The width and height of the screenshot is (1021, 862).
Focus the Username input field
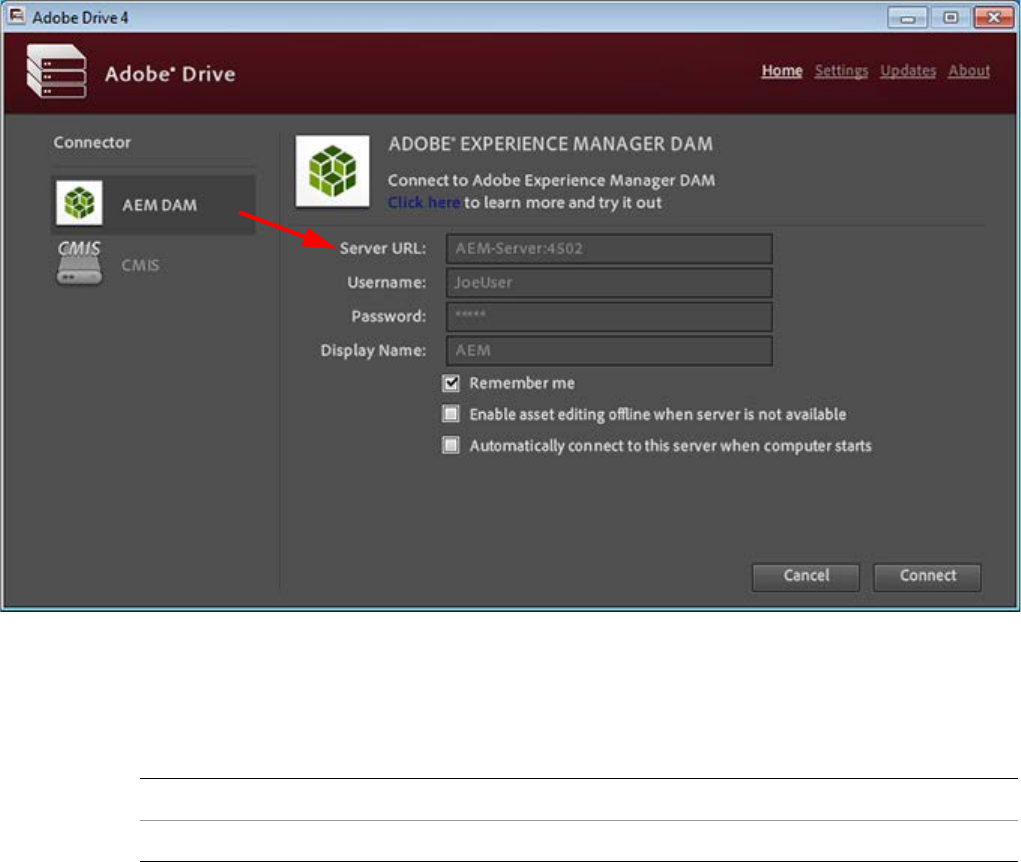(609, 283)
